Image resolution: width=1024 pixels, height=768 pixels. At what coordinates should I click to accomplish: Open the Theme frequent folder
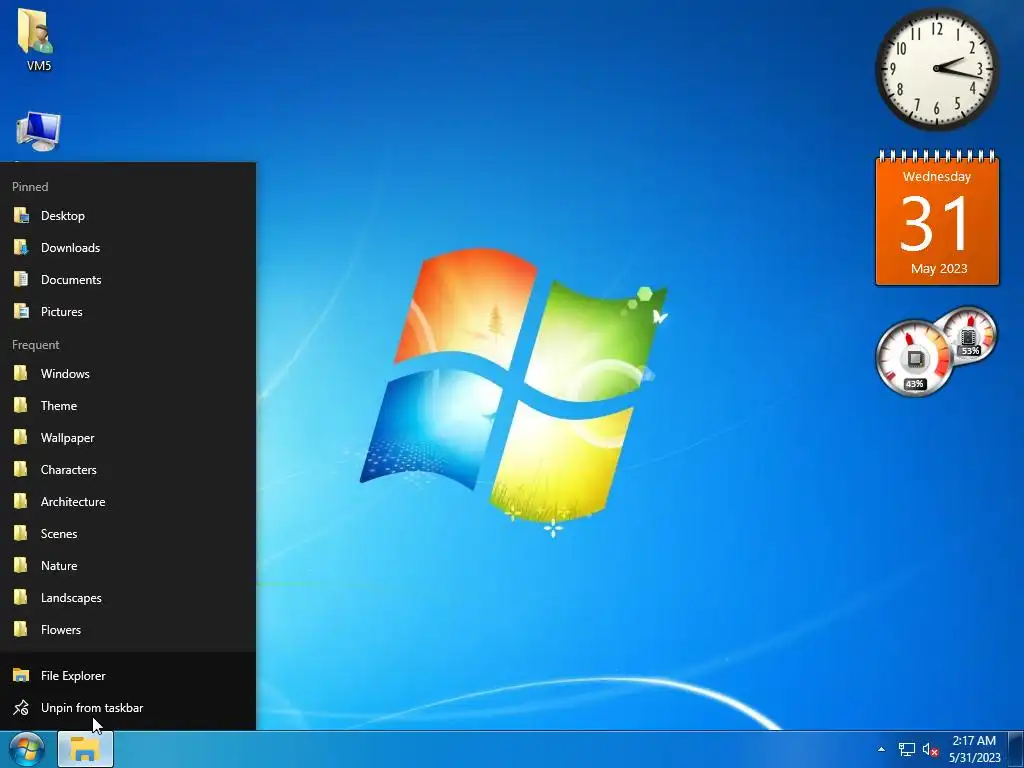[x=128, y=406]
